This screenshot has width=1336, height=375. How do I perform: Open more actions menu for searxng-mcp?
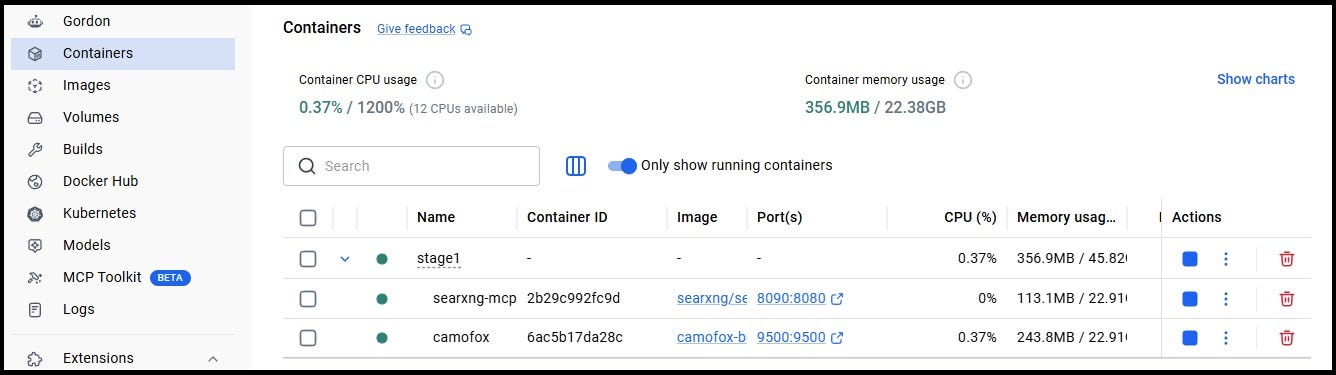(x=1226, y=299)
